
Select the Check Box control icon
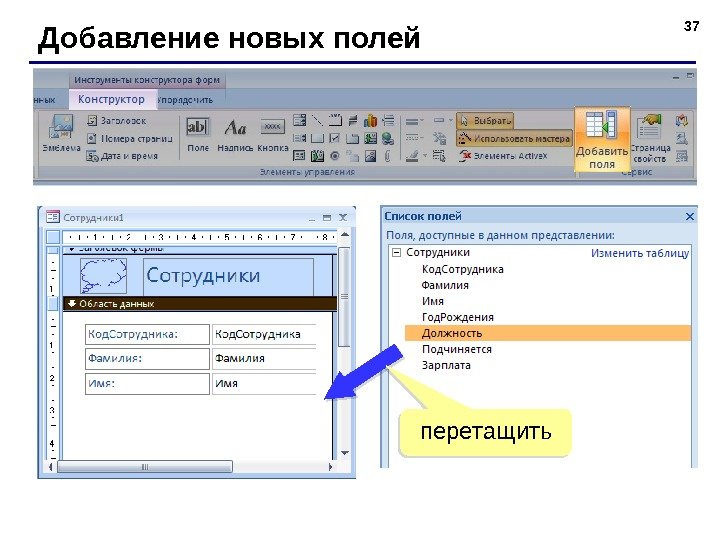point(335,138)
